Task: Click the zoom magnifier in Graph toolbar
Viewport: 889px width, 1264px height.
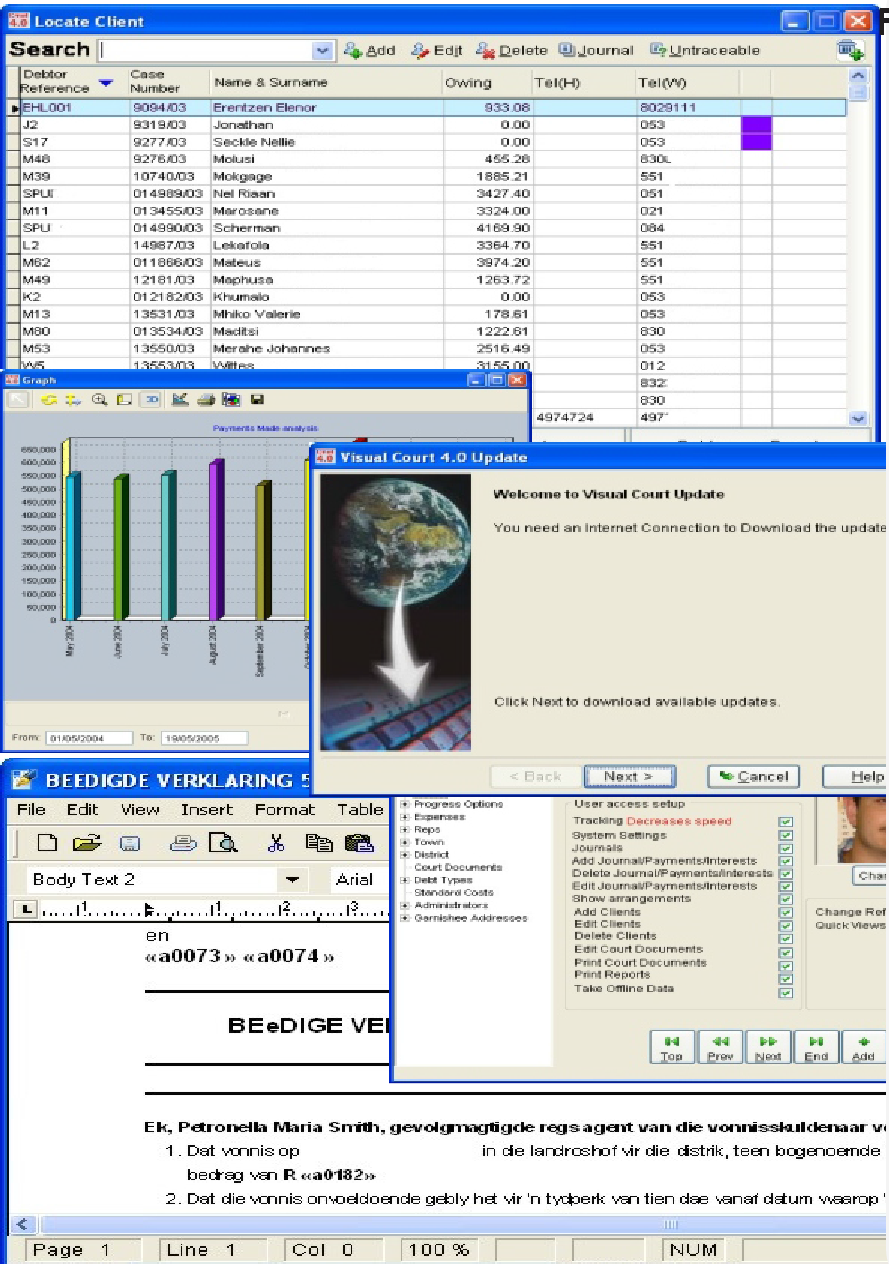Action: point(100,400)
